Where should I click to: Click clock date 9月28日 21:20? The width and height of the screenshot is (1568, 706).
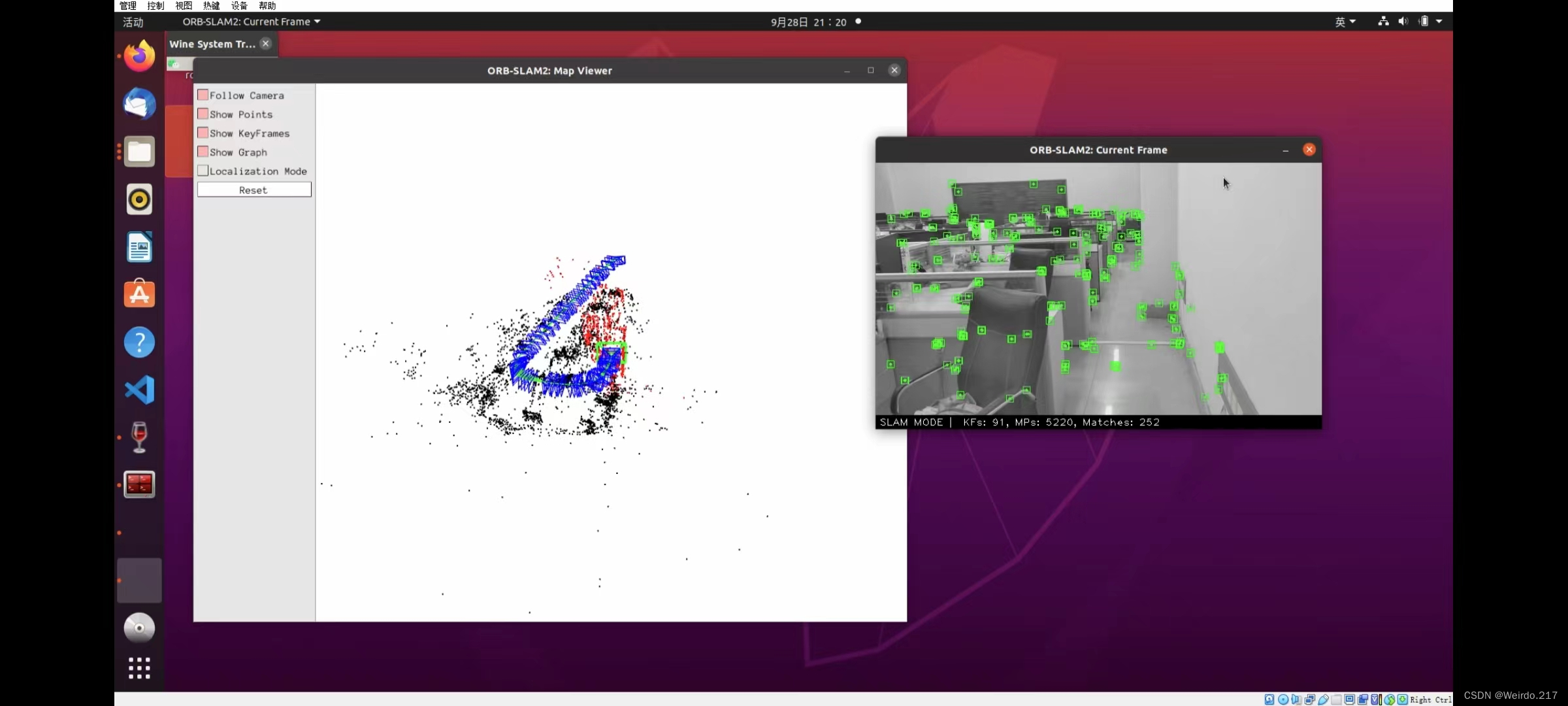[x=808, y=22]
